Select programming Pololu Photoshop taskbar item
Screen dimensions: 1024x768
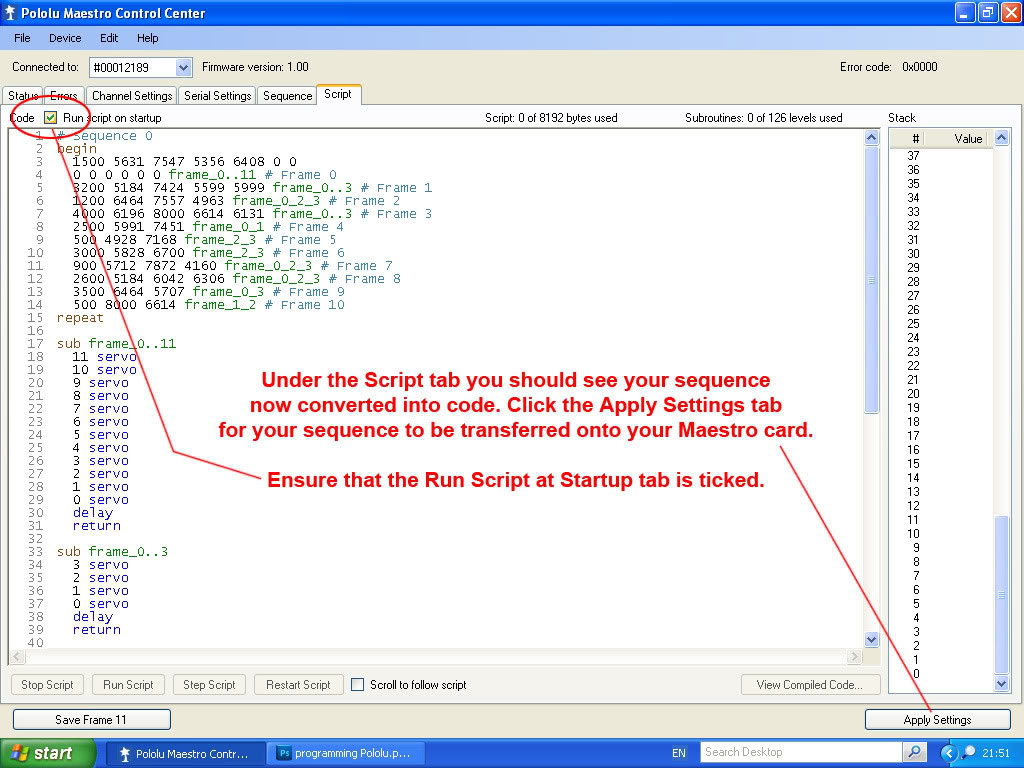point(345,754)
